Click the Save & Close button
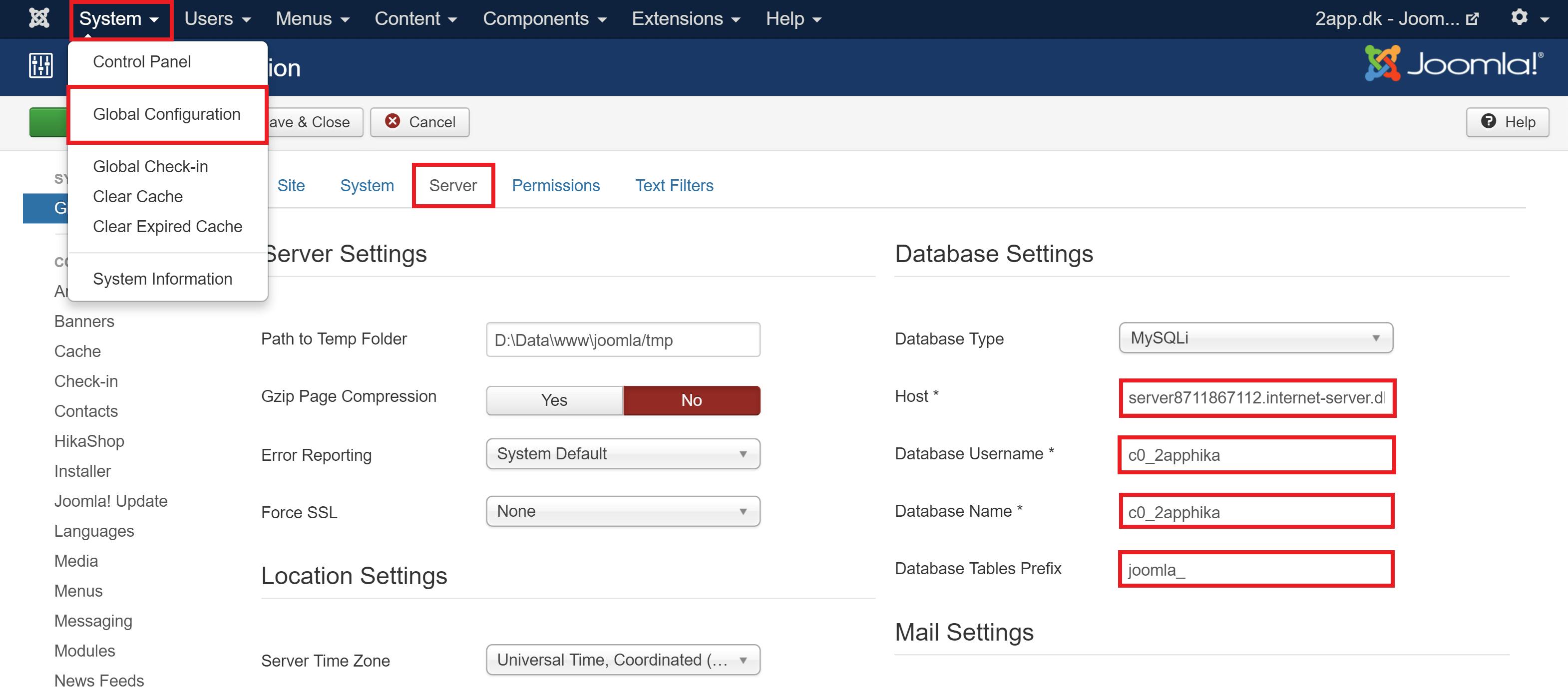Image resolution: width=1568 pixels, height=698 pixels. point(315,122)
